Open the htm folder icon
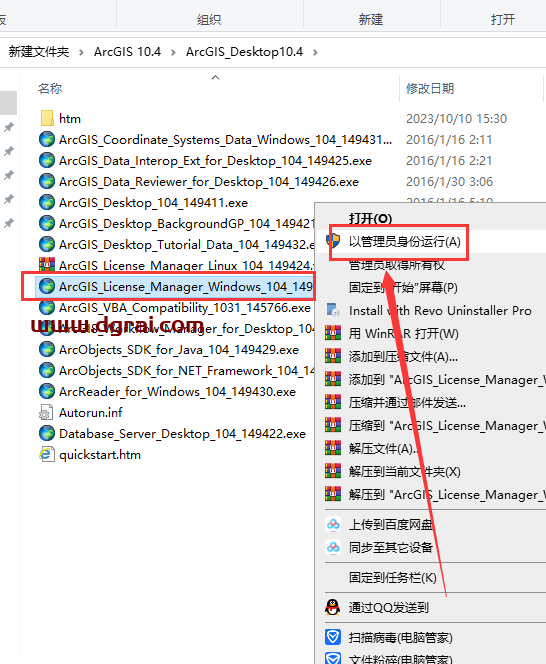546x664 pixels. (x=47, y=118)
